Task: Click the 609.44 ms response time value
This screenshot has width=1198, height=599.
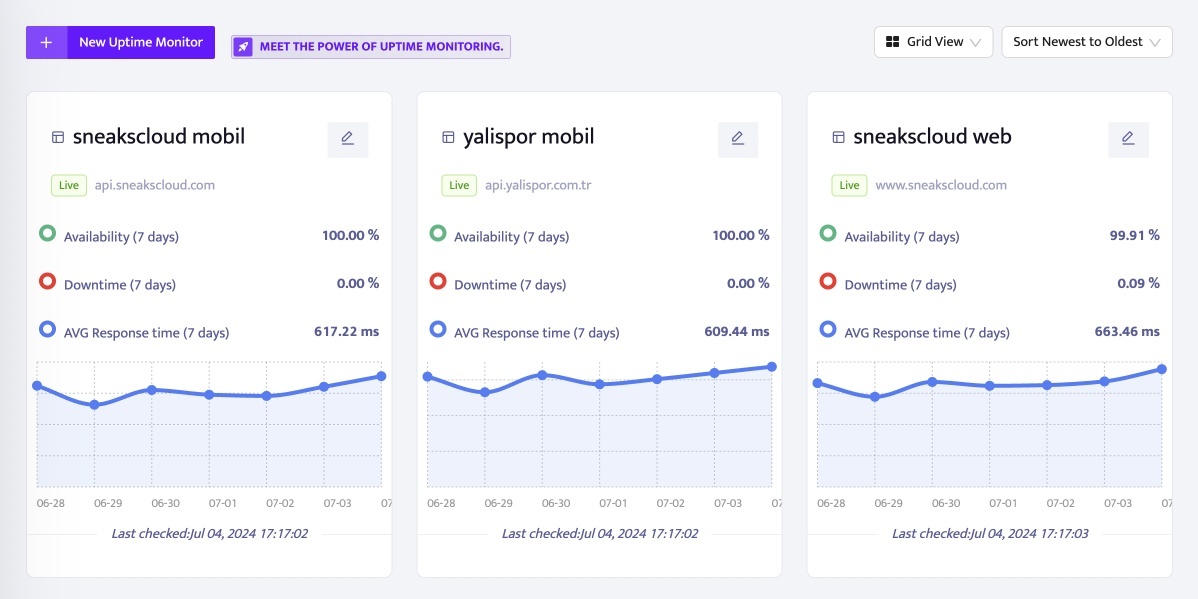Action: [x=737, y=332]
